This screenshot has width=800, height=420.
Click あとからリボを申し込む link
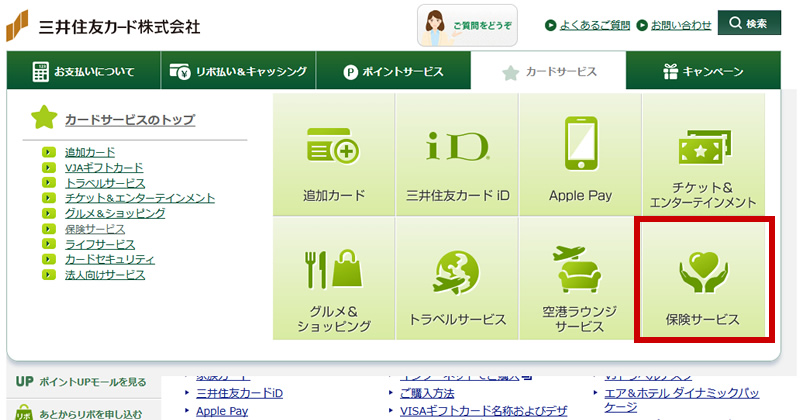(91, 414)
